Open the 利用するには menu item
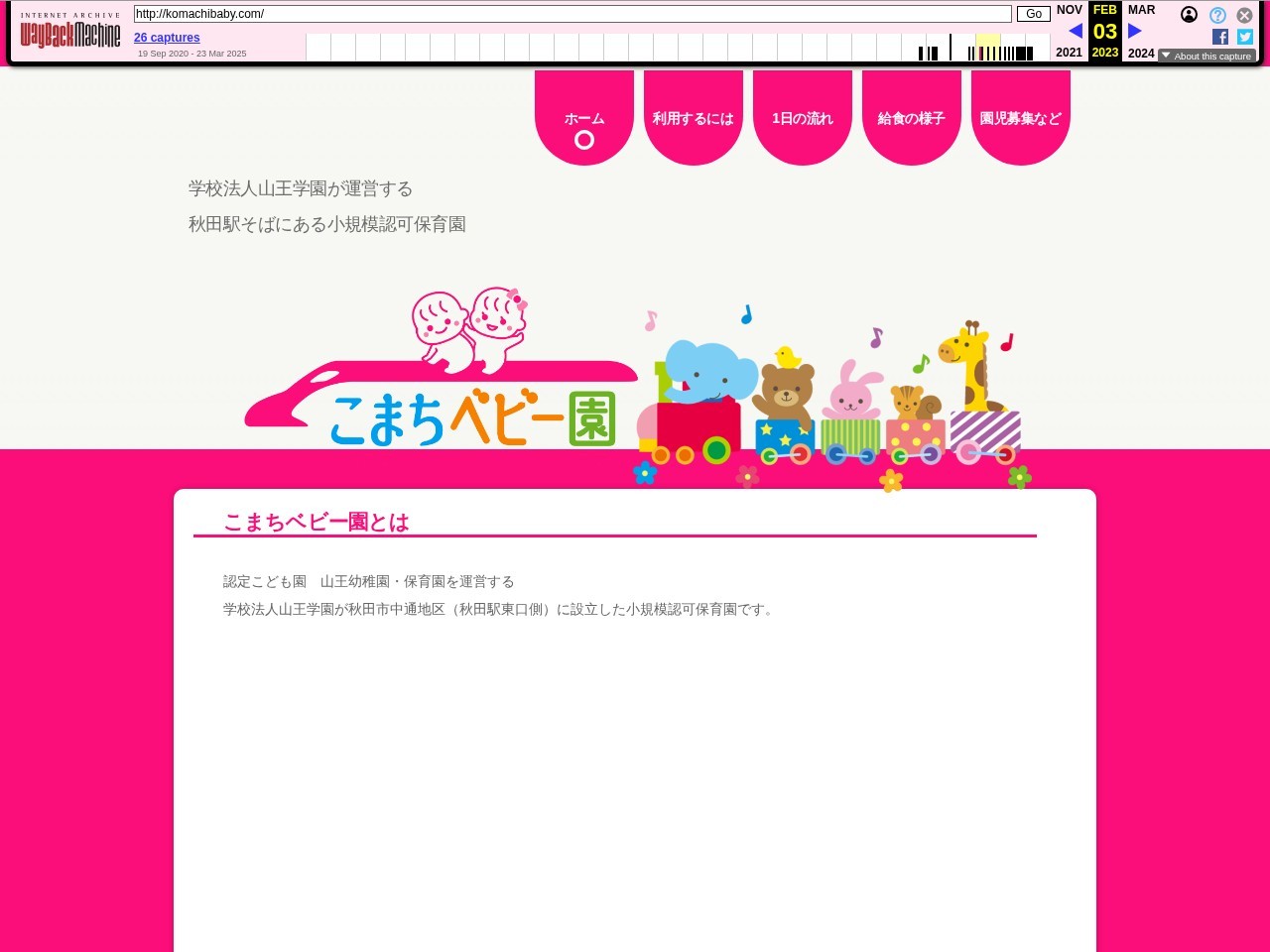1270x952 pixels. click(694, 118)
